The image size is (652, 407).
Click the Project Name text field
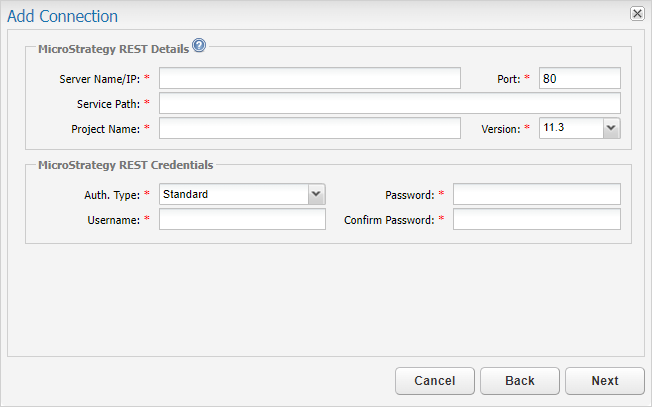[x=310, y=128]
